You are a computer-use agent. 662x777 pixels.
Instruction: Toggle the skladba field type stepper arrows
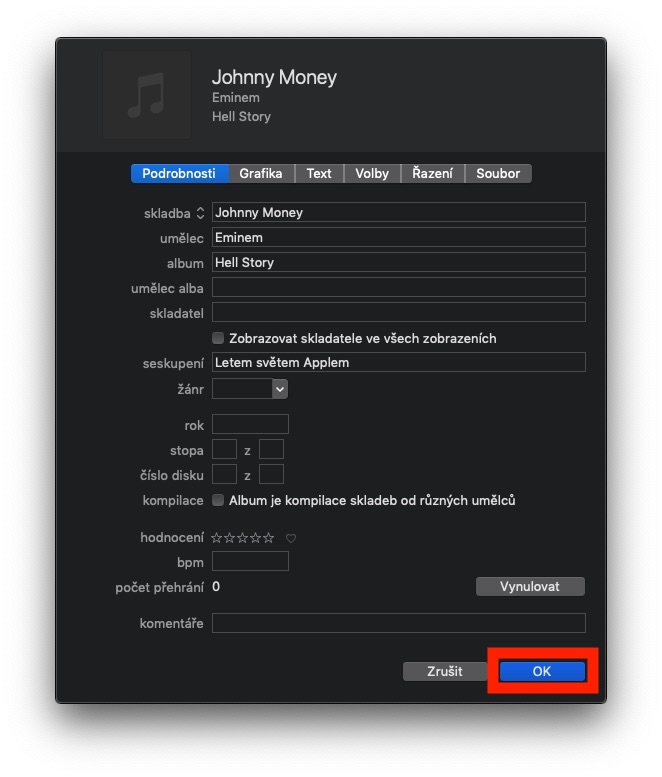(200, 213)
